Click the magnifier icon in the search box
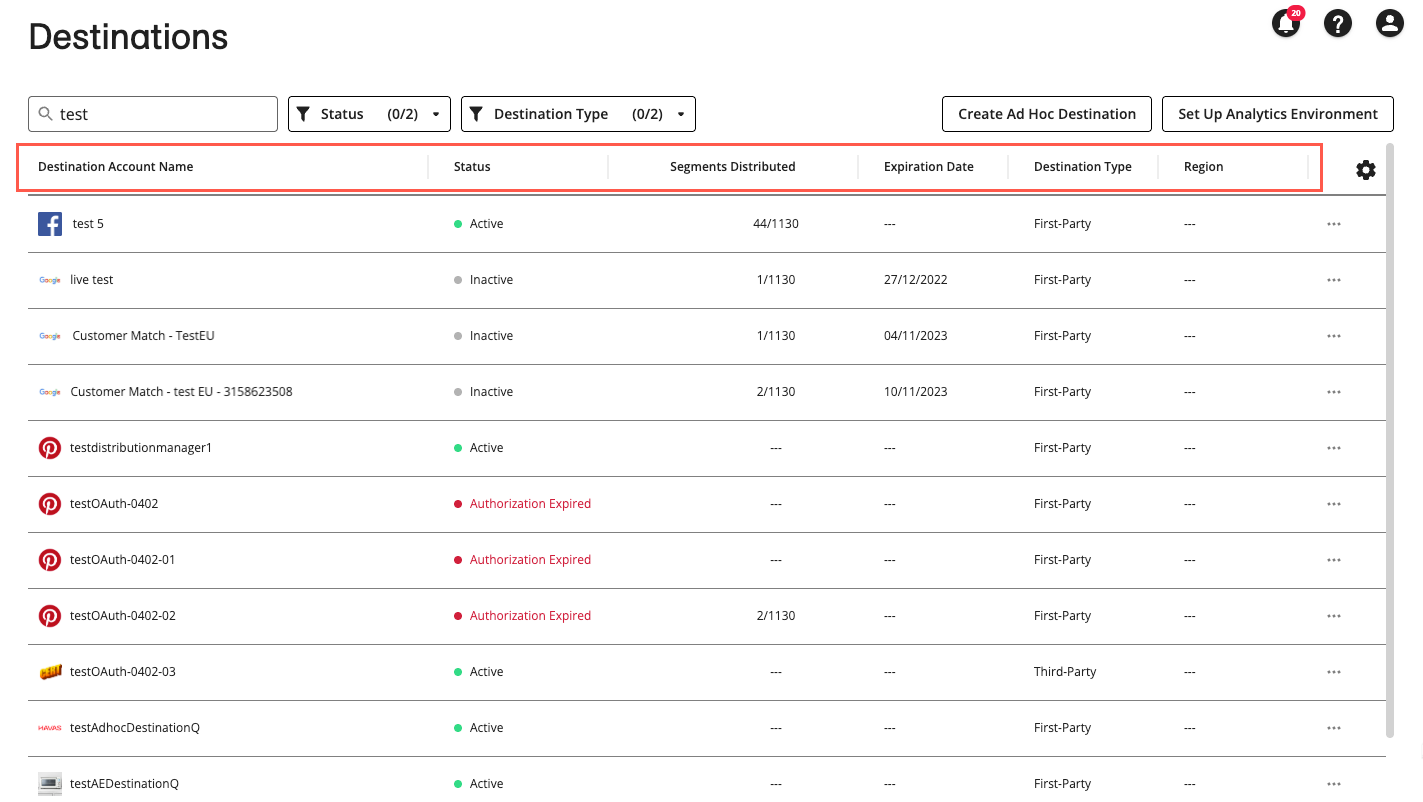The width and height of the screenshot is (1423, 802). pos(46,113)
